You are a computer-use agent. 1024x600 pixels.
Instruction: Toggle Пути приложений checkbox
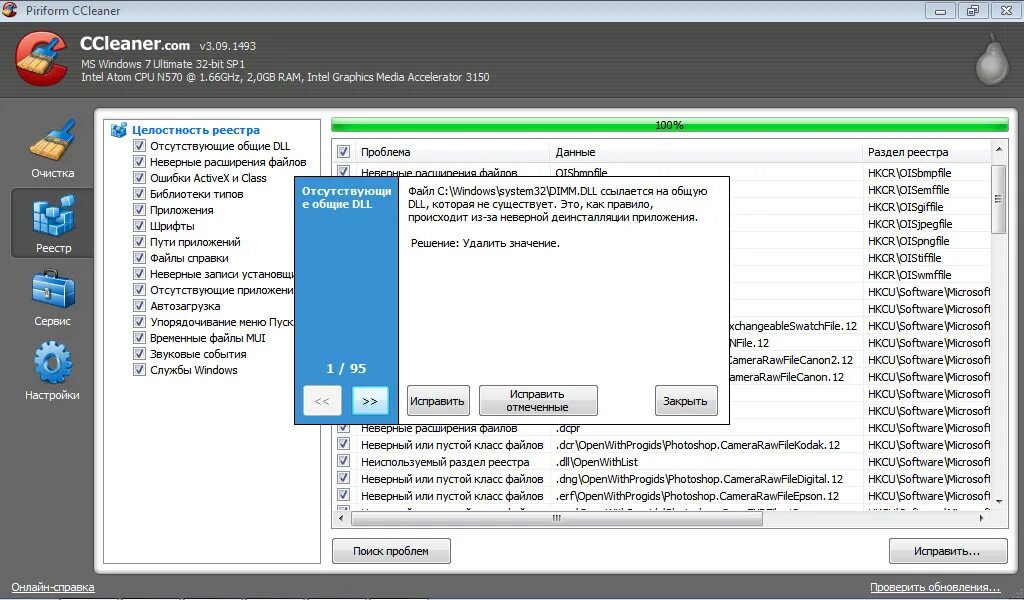139,242
